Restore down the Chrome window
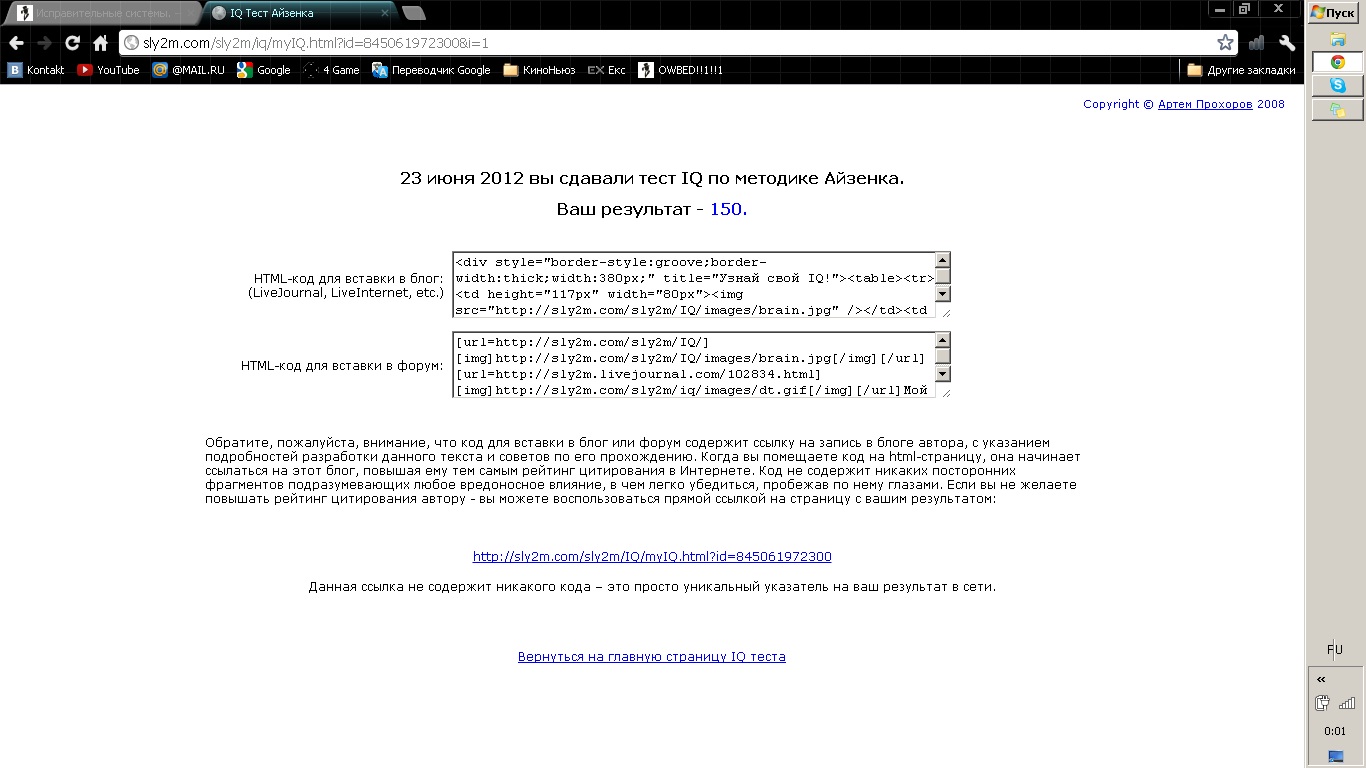Image resolution: width=1366 pixels, height=768 pixels. tap(1244, 8)
